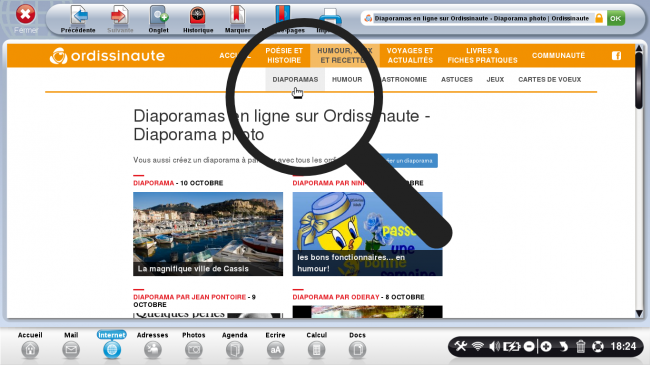650x365 pixels.
Task: Click the volume speaker tray icon
Action: point(494,346)
